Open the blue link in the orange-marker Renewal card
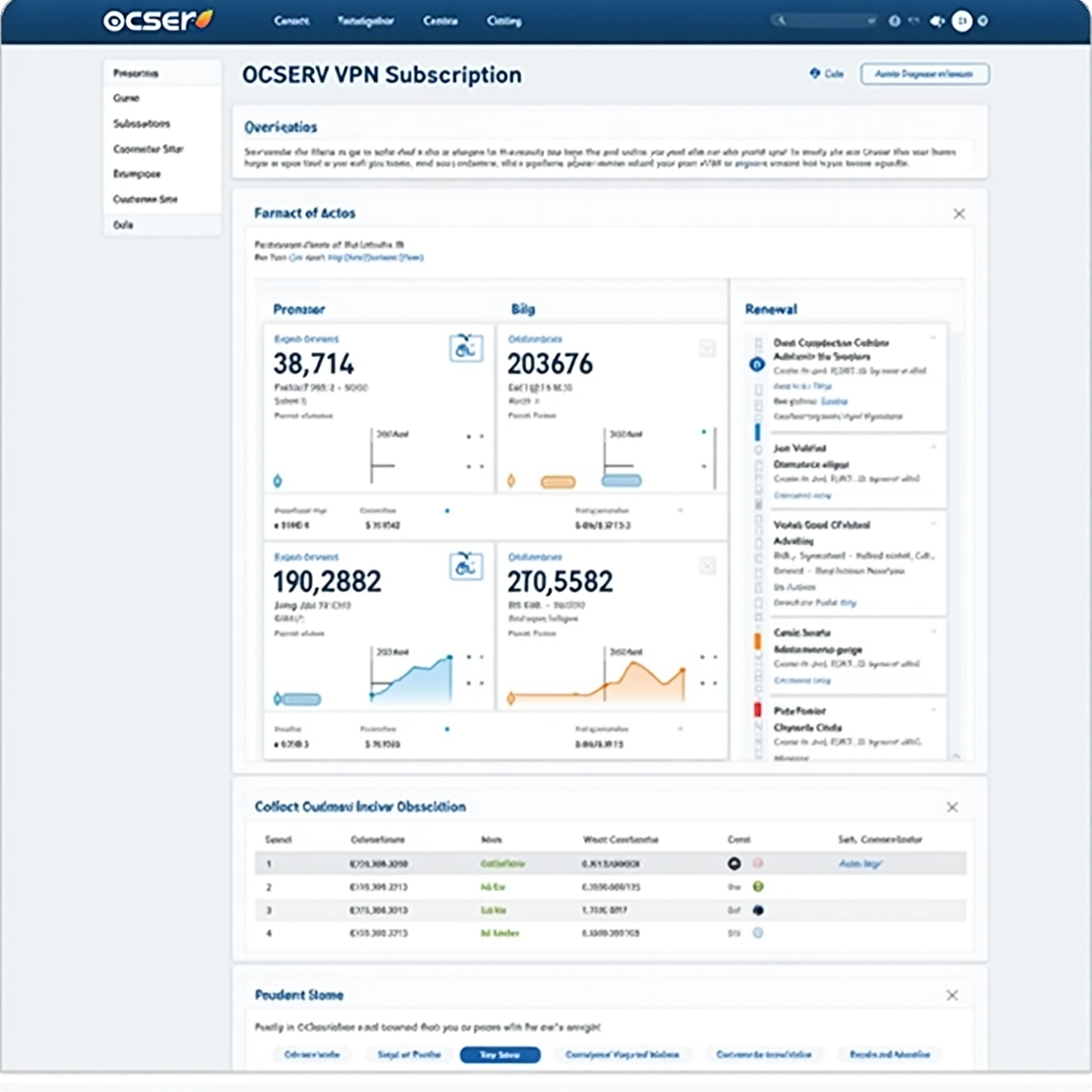Image resolution: width=1092 pixels, height=1092 pixels. (x=802, y=681)
